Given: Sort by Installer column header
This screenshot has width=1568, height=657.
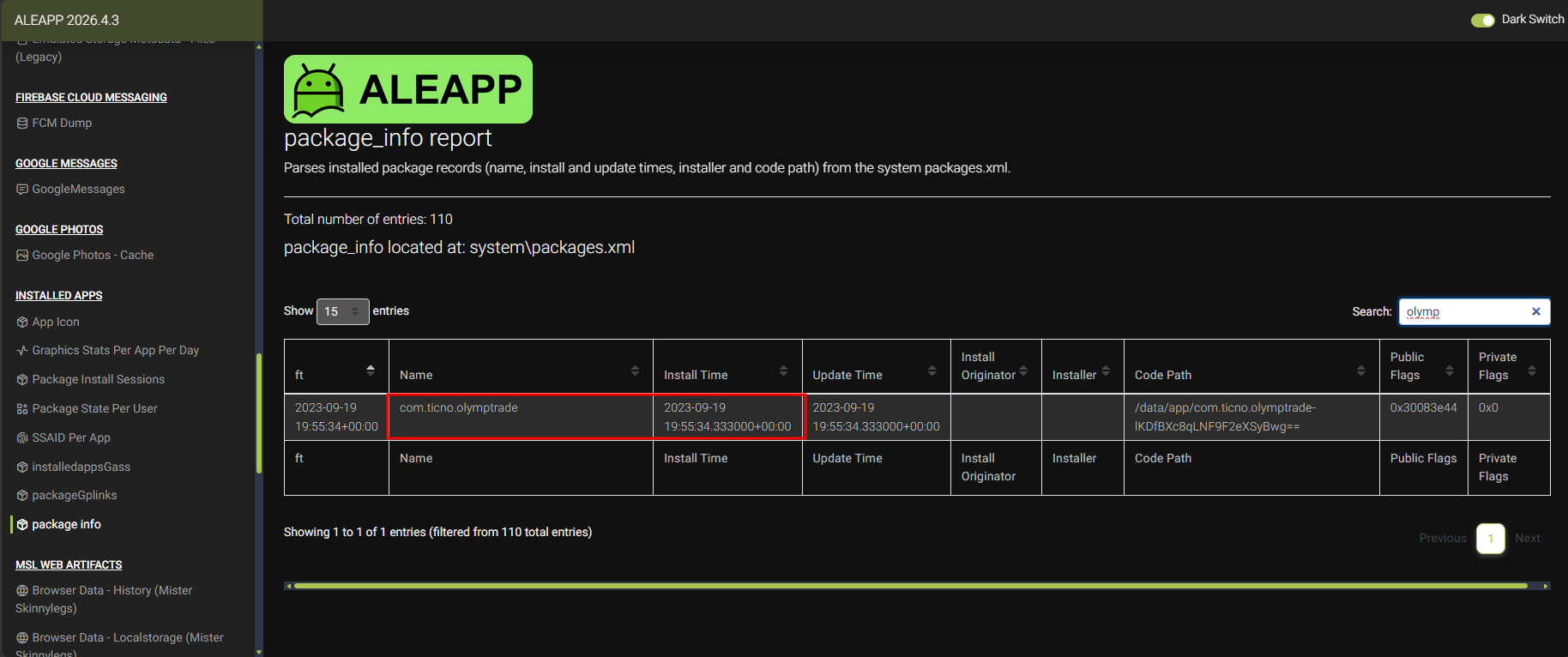Looking at the screenshot, I should pyautogui.click(x=1083, y=366).
